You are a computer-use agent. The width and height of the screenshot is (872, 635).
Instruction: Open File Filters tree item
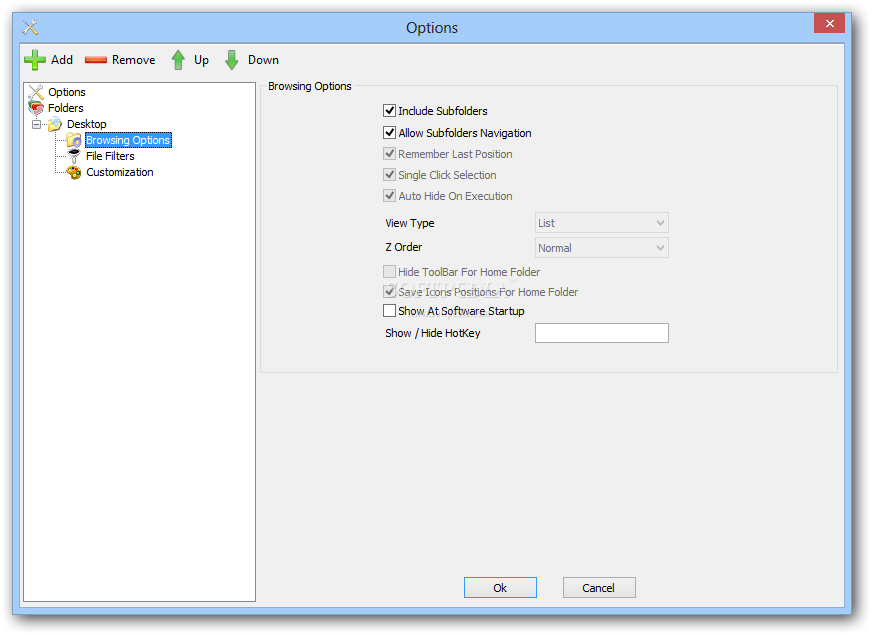(110, 156)
